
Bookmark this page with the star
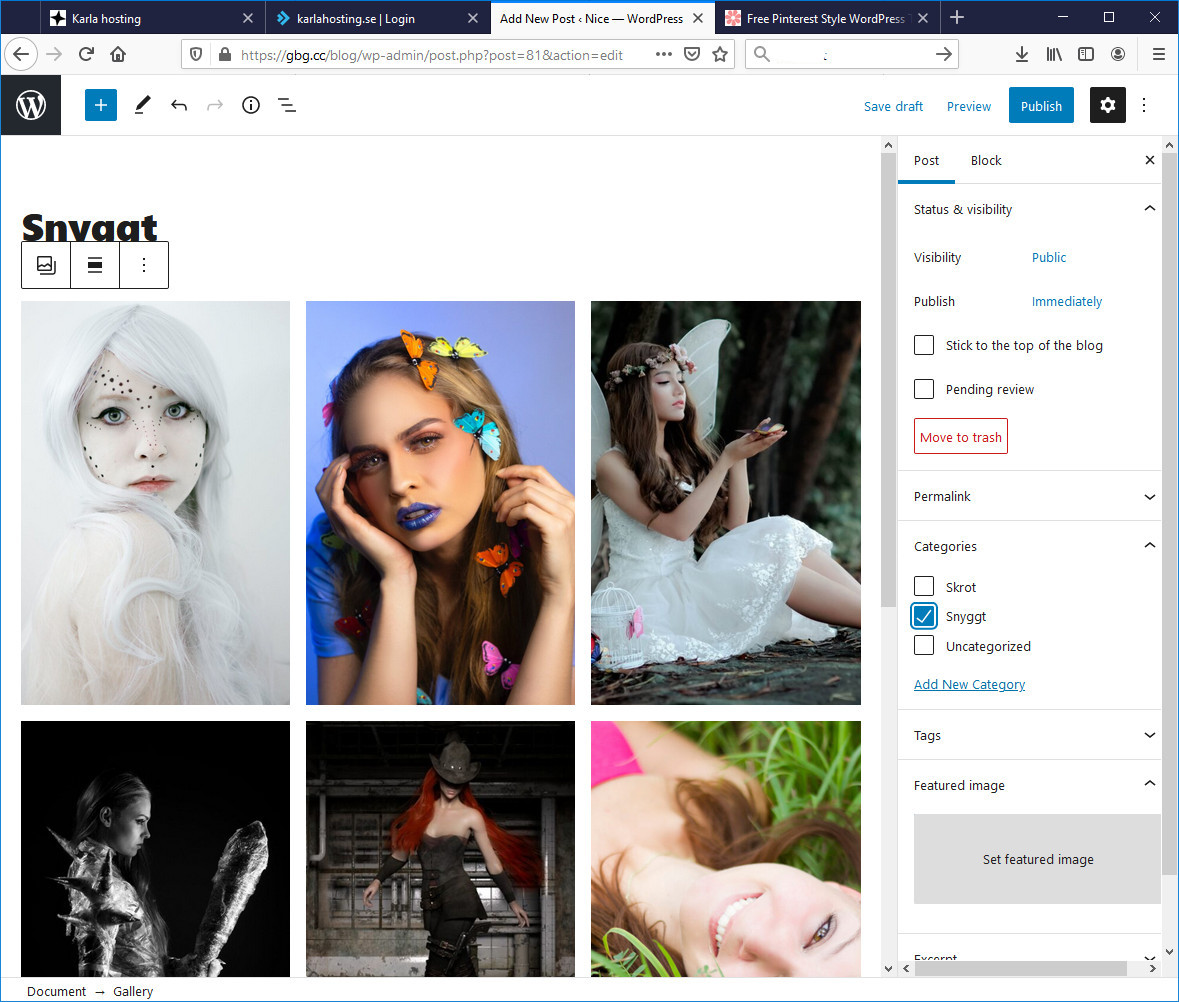pos(720,54)
